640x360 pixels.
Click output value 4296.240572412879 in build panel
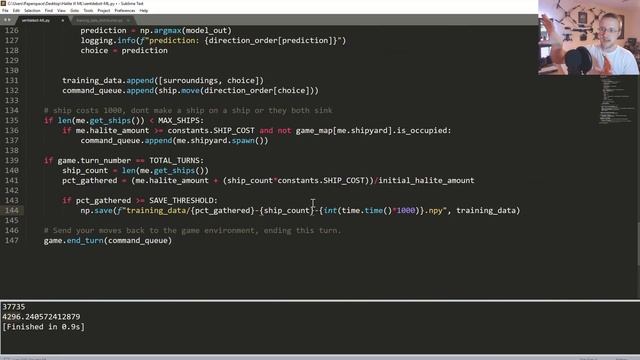(x=41, y=317)
